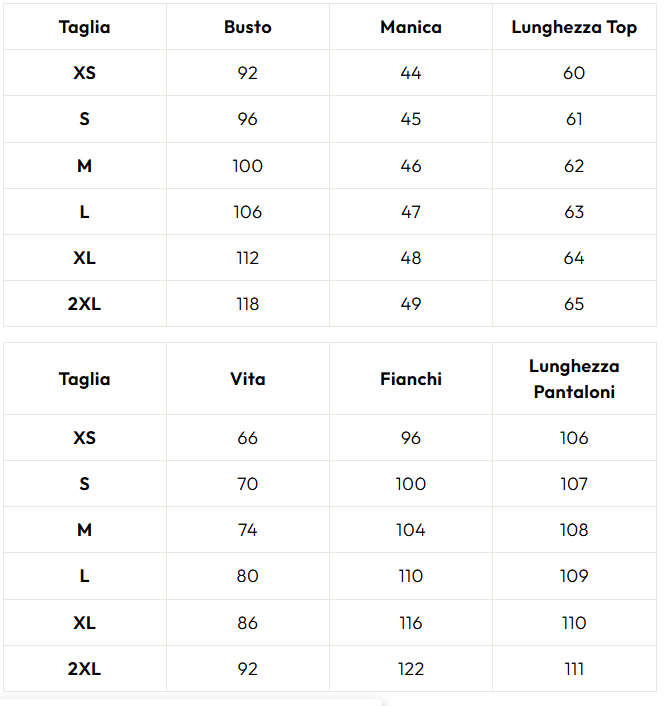The image size is (664, 706).
Task: Click Busto value 100 for size M
Action: (248, 166)
